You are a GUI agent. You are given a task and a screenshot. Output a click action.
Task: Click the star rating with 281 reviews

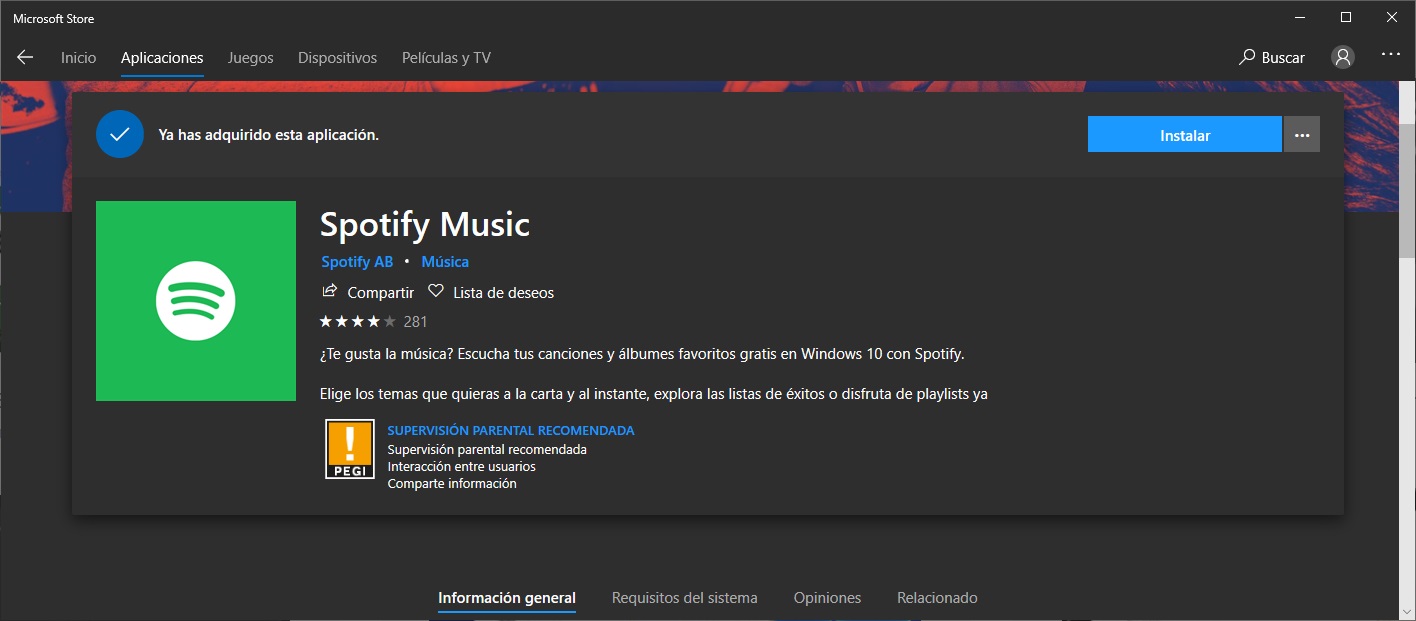coord(373,321)
